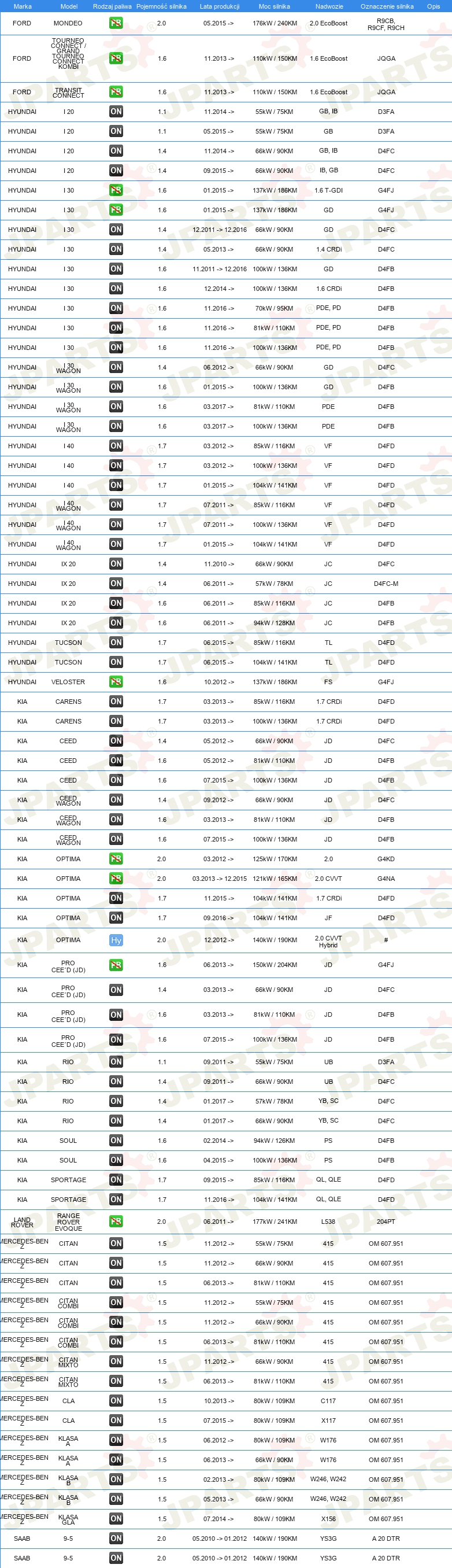Select the 1.6 CRDi body cell
Viewport: 452px width, 1568px height.
click(328, 289)
